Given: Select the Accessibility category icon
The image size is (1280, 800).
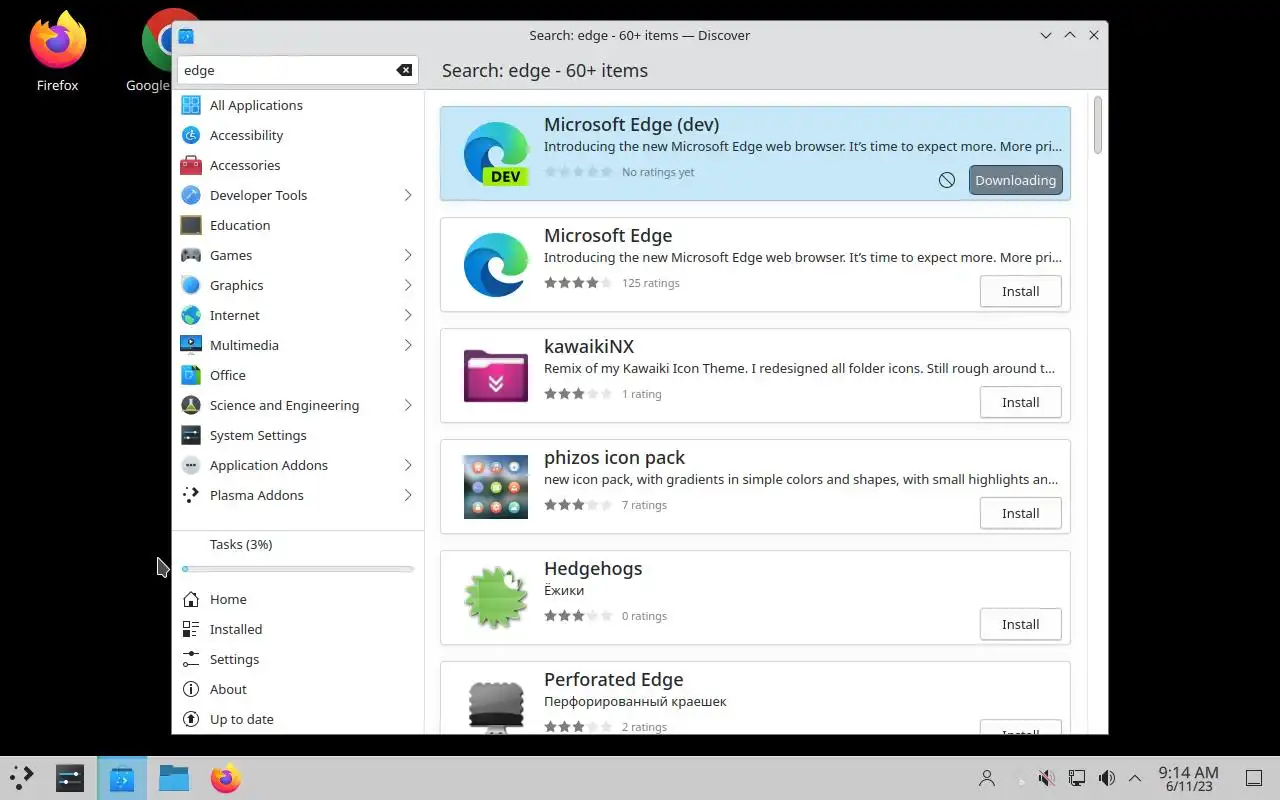Looking at the screenshot, I should tap(191, 135).
